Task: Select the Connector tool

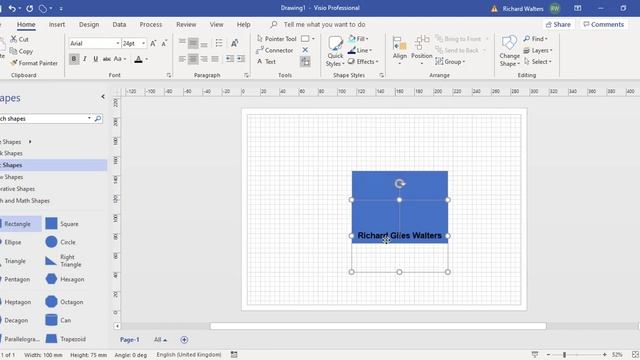Action: pyautogui.click(x=274, y=50)
